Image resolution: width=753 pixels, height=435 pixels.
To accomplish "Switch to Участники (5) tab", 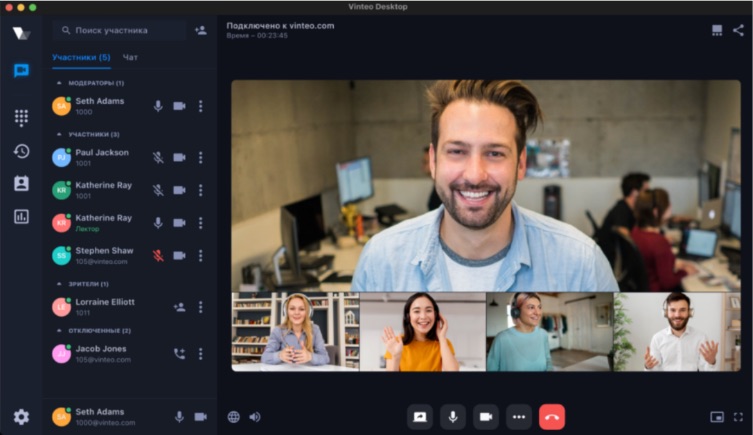I will tap(81, 57).
